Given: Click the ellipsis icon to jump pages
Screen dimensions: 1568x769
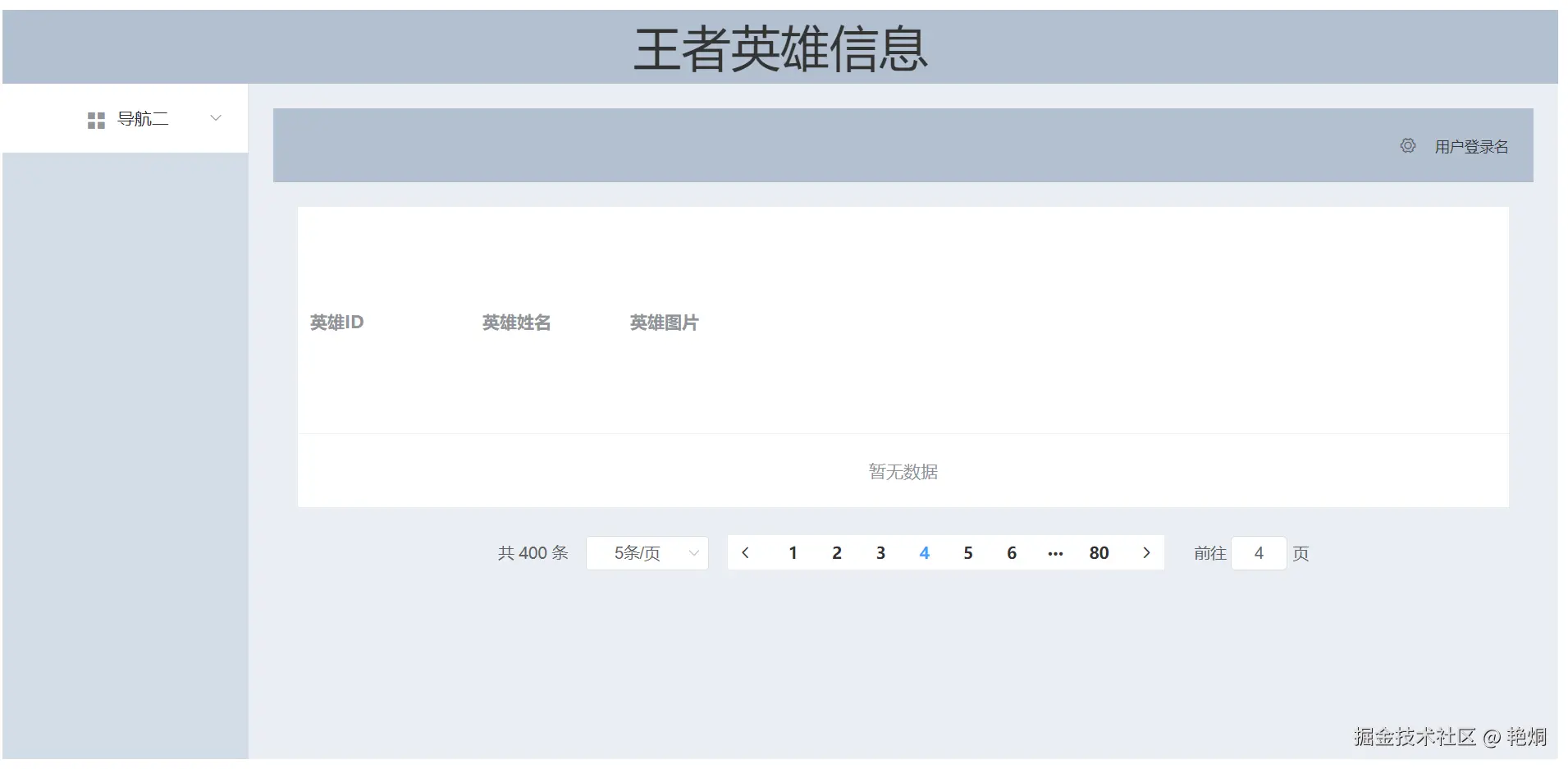Looking at the screenshot, I should tap(1055, 552).
